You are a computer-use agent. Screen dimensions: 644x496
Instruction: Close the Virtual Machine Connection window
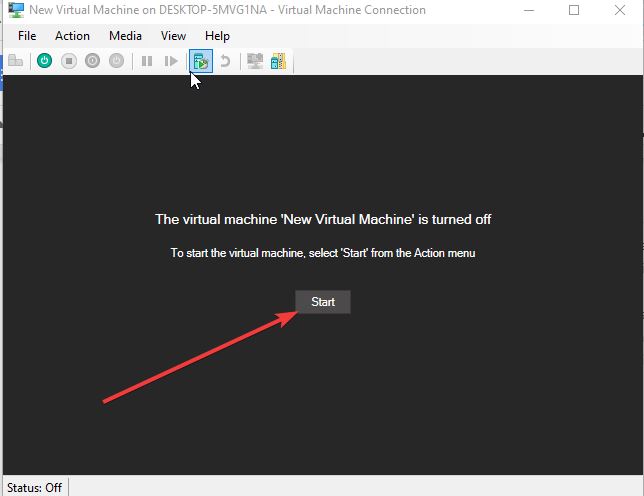pyautogui.click(x=620, y=10)
